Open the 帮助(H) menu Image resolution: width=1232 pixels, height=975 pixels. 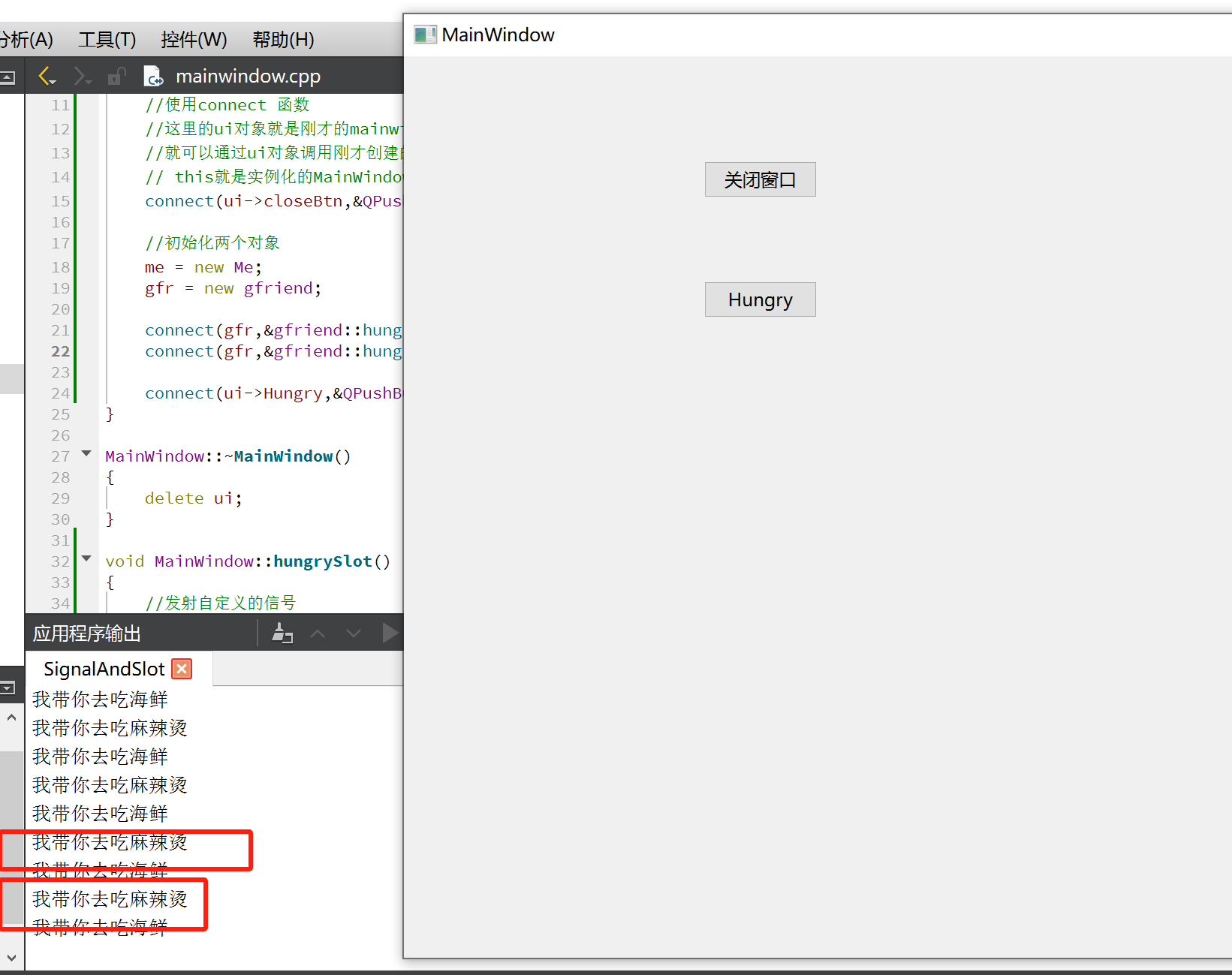tap(283, 39)
